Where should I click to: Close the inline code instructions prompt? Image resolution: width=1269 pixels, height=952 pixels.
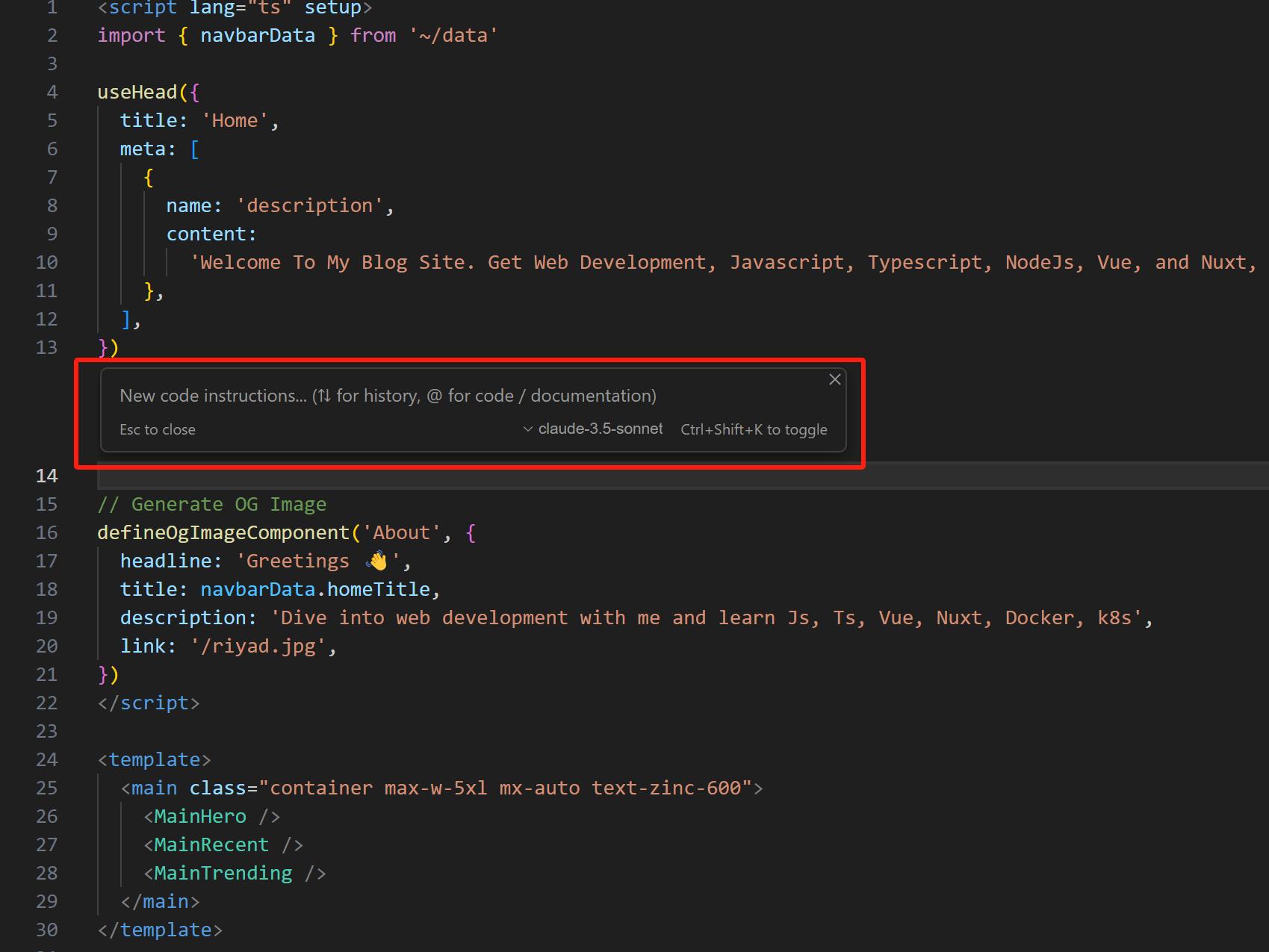coord(834,379)
